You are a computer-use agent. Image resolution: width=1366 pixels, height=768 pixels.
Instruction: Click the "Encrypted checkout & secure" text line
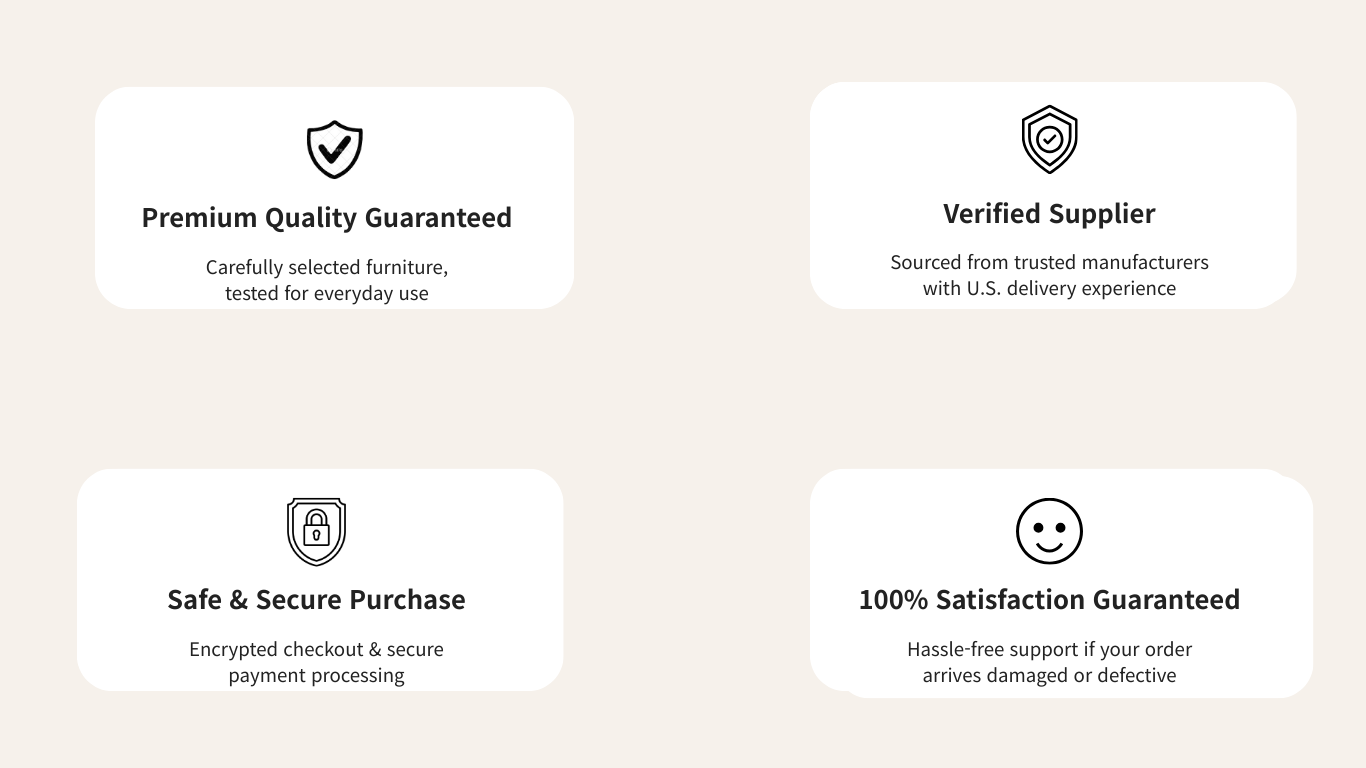(316, 650)
